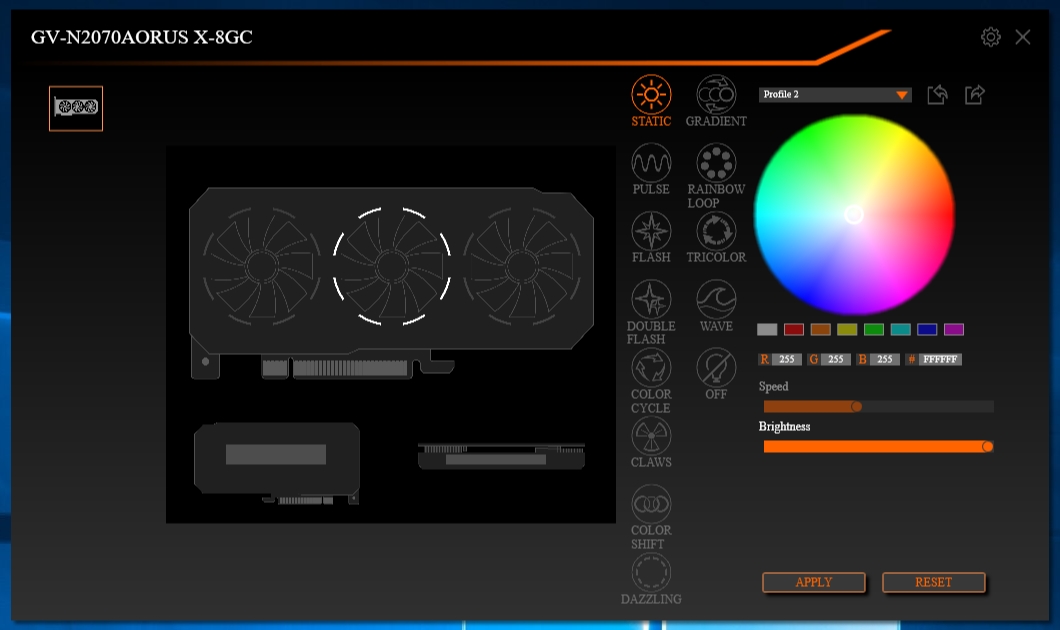Viewport: 1060px width, 630px height.
Task: Select the graphics card device thumbnail
Action: point(76,108)
